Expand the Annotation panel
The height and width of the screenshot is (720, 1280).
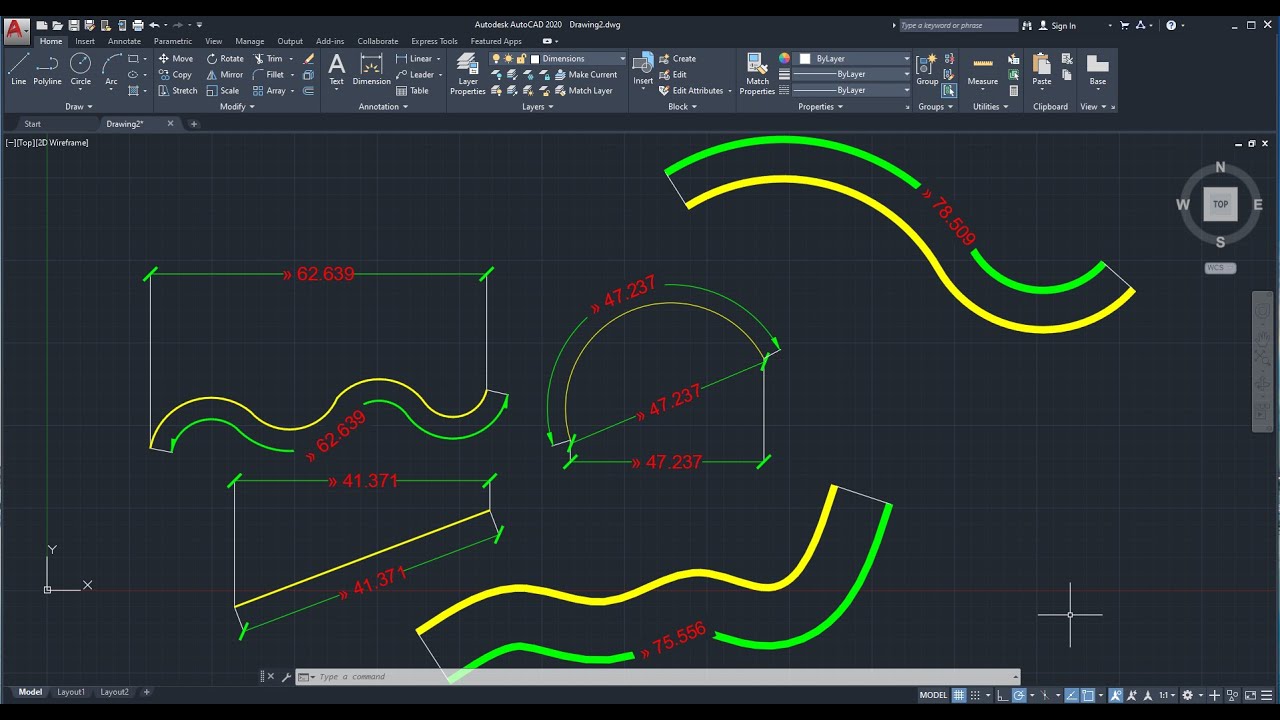coord(383,106)
